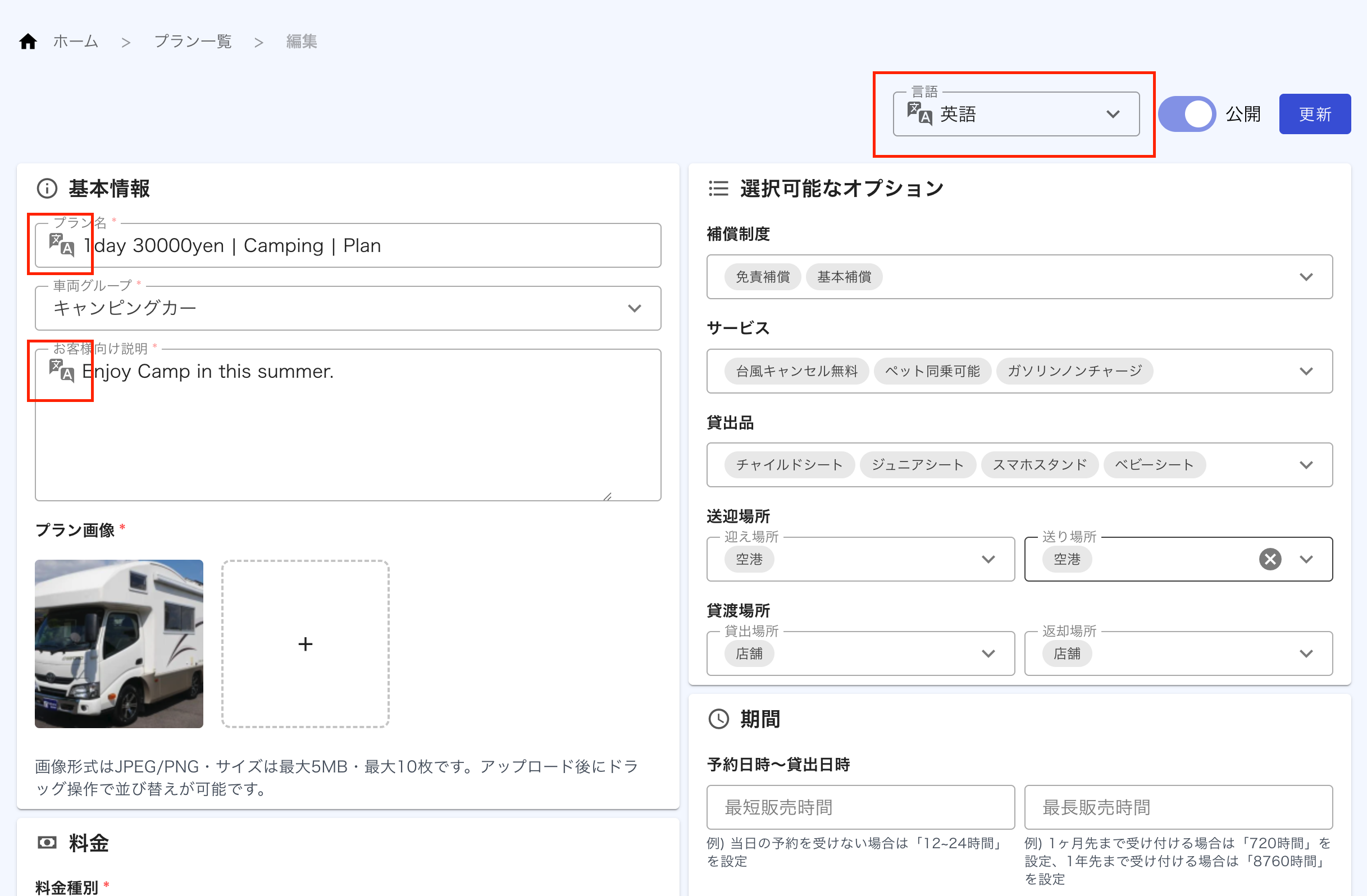
Task: Select the 編集 breadcrumb item
Action: [x=301, y=41]
